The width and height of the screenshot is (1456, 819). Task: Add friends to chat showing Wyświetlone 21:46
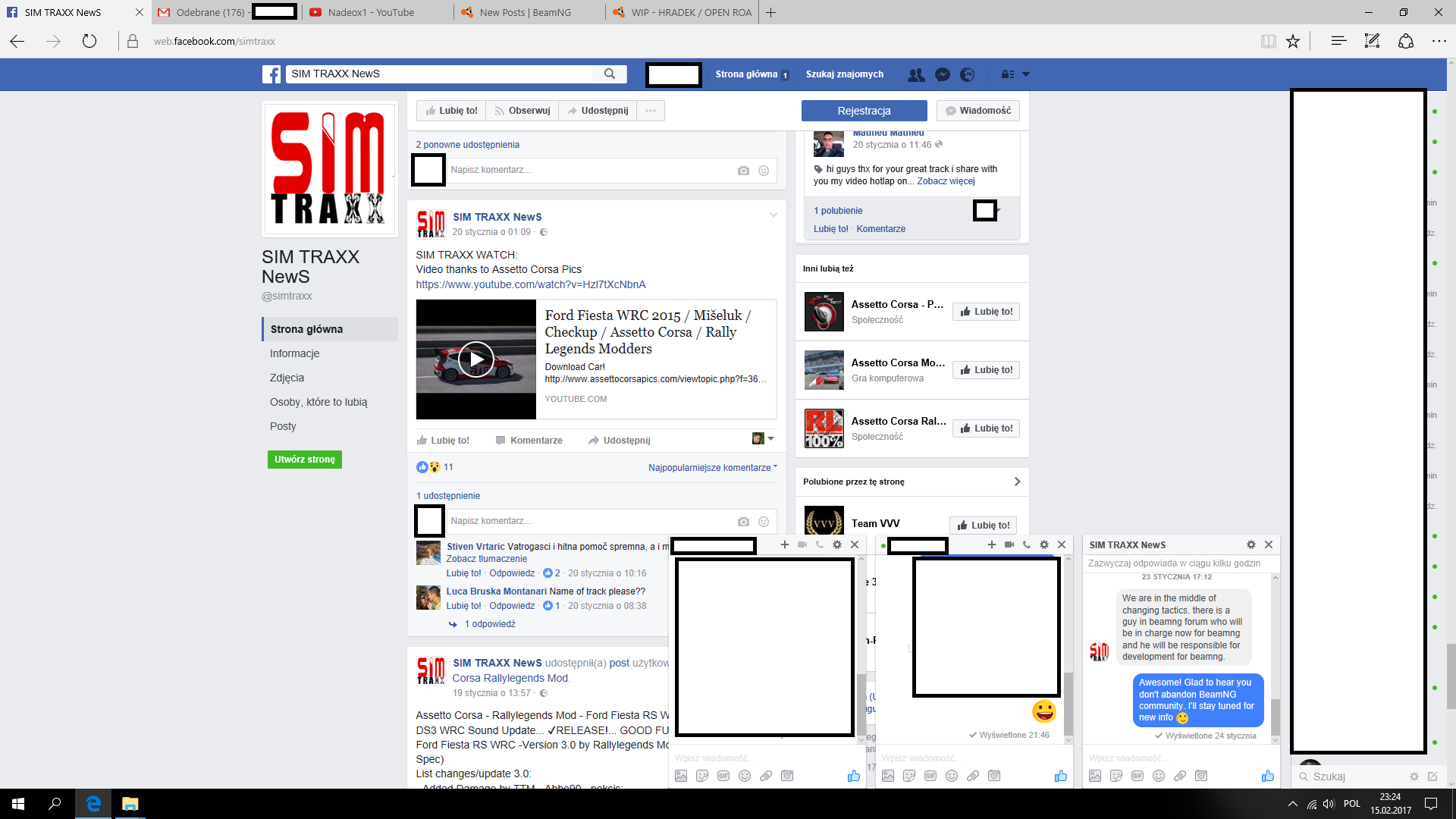[x=991, y=544]
